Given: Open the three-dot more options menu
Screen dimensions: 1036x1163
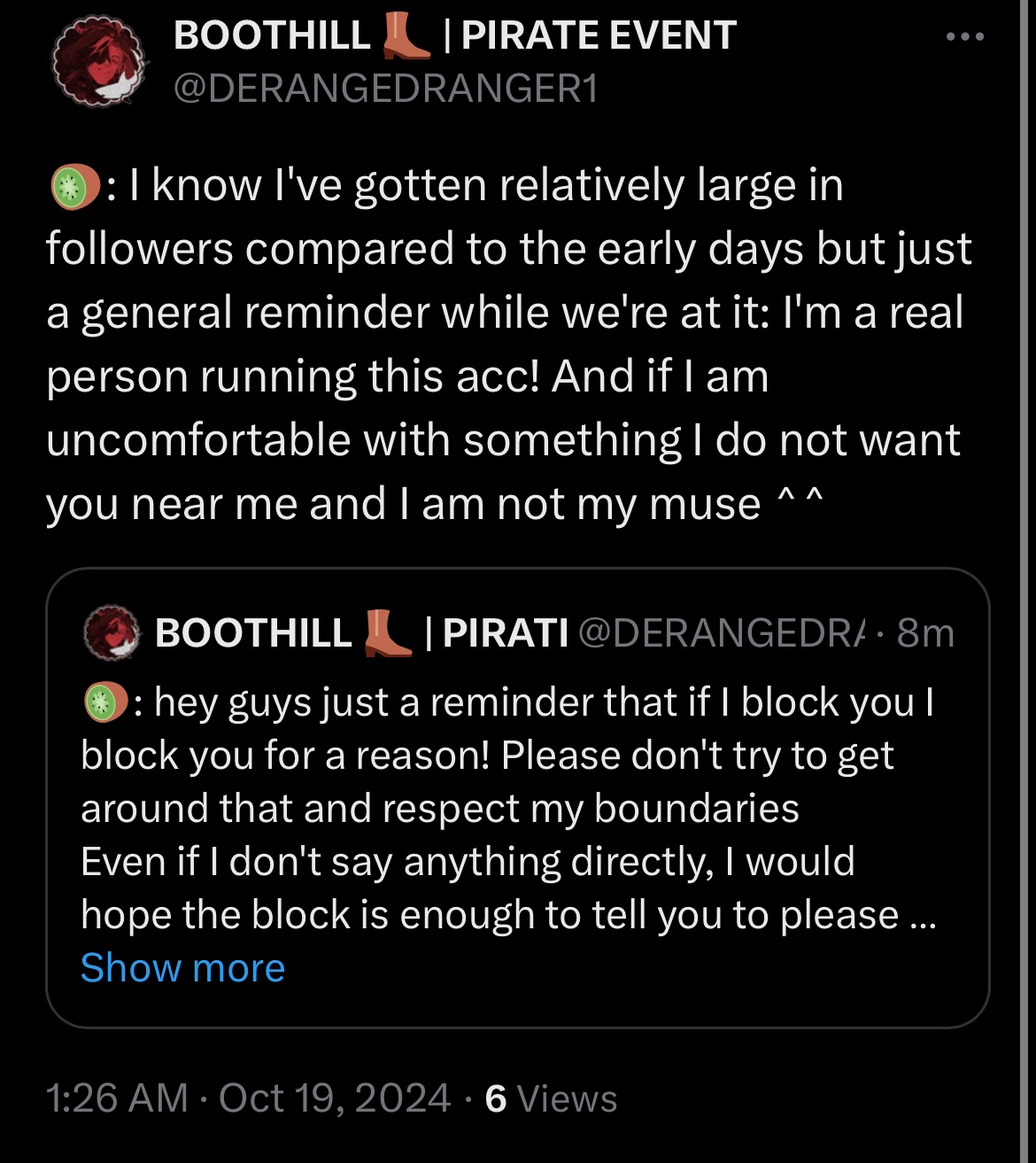Looking at the screenshot, I should click(964, 37).
